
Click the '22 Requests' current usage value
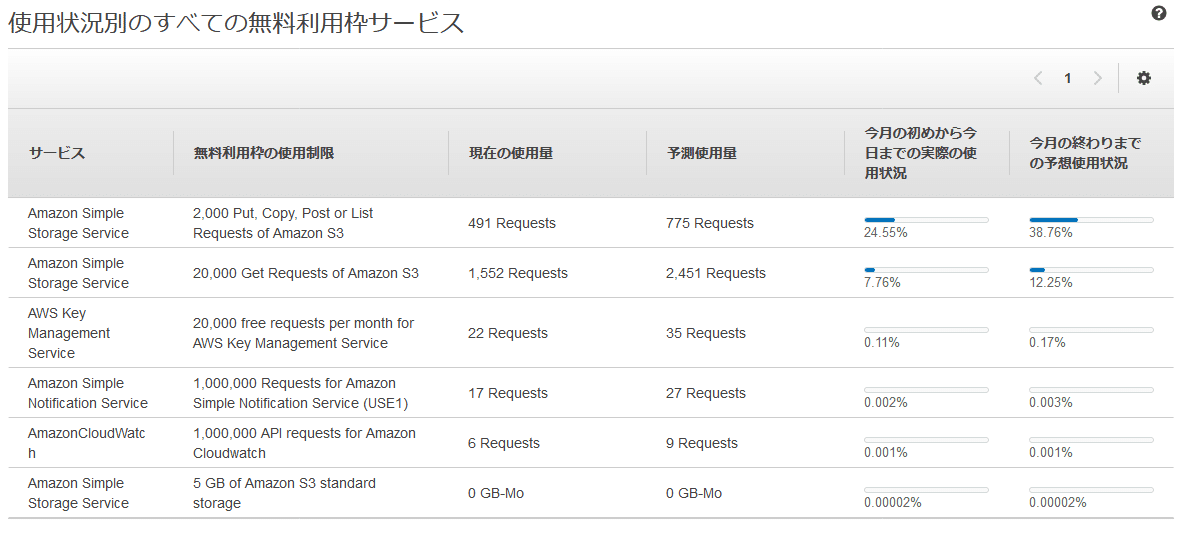[x=508, y=333]
